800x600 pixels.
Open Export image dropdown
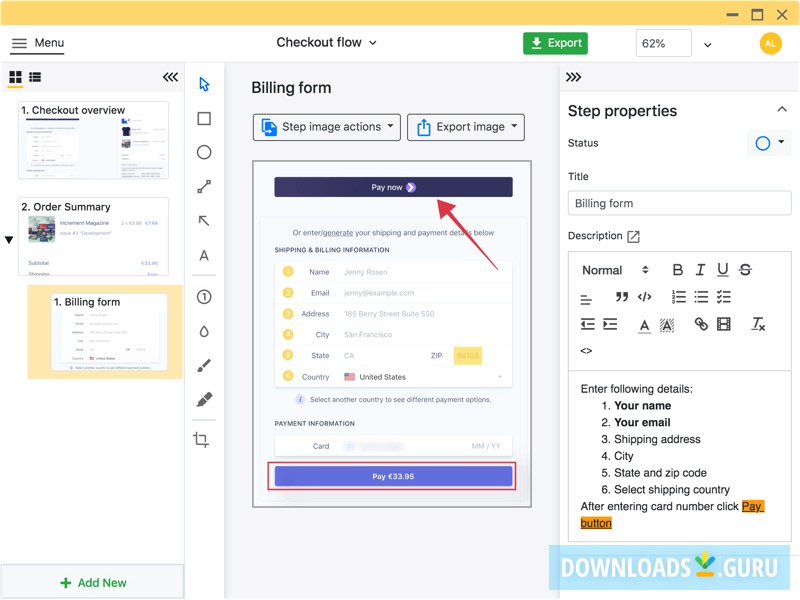click(x=466, y=127)
